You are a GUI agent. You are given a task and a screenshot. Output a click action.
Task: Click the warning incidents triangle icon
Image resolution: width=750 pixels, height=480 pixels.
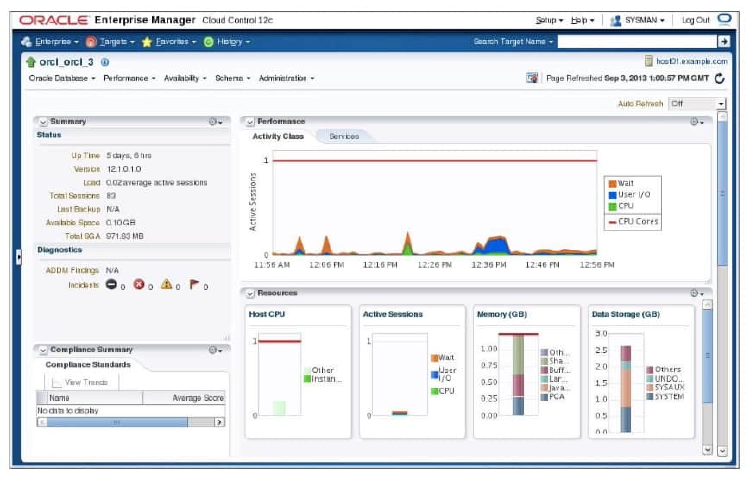[x=166, y=284]
